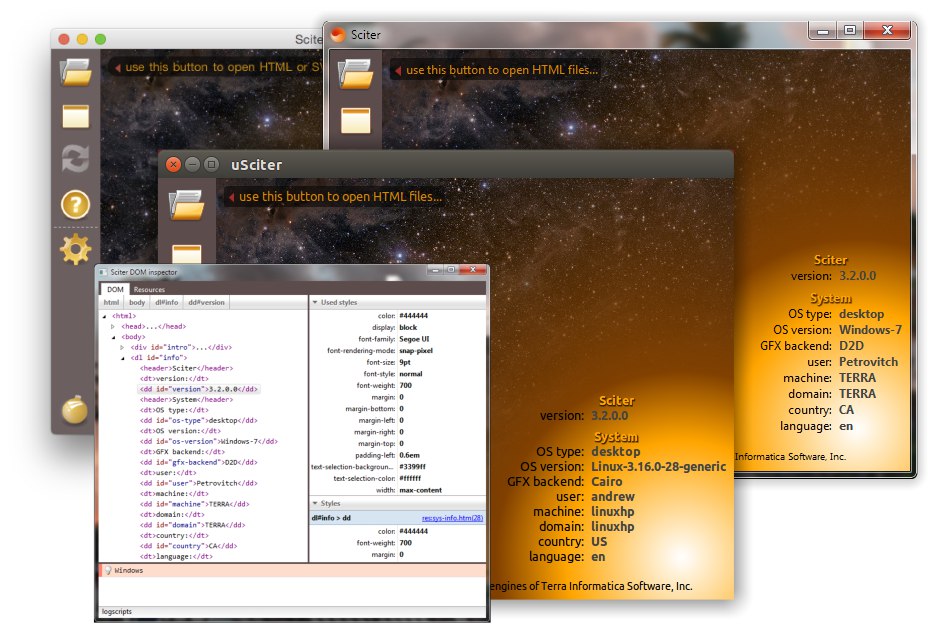937x636 pixels.
Task: Maximize the Windows Sciter window
Action: pos(850,30)
